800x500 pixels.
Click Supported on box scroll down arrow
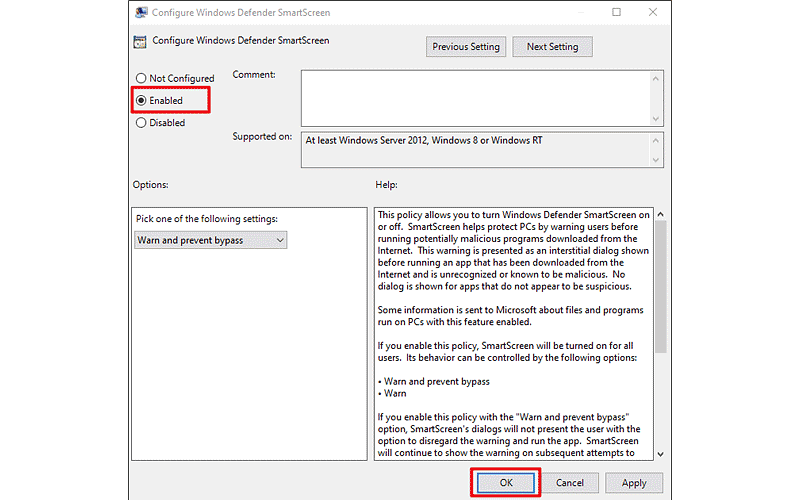(x=656, y=160)
